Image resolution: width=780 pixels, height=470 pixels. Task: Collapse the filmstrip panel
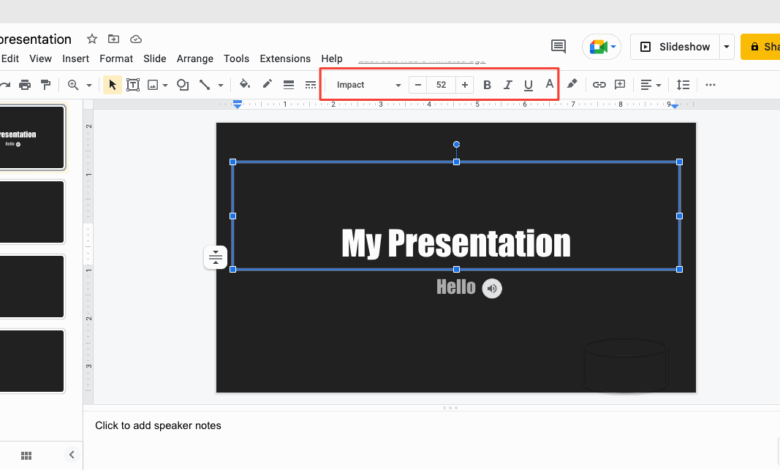click(x=72, y=455)
